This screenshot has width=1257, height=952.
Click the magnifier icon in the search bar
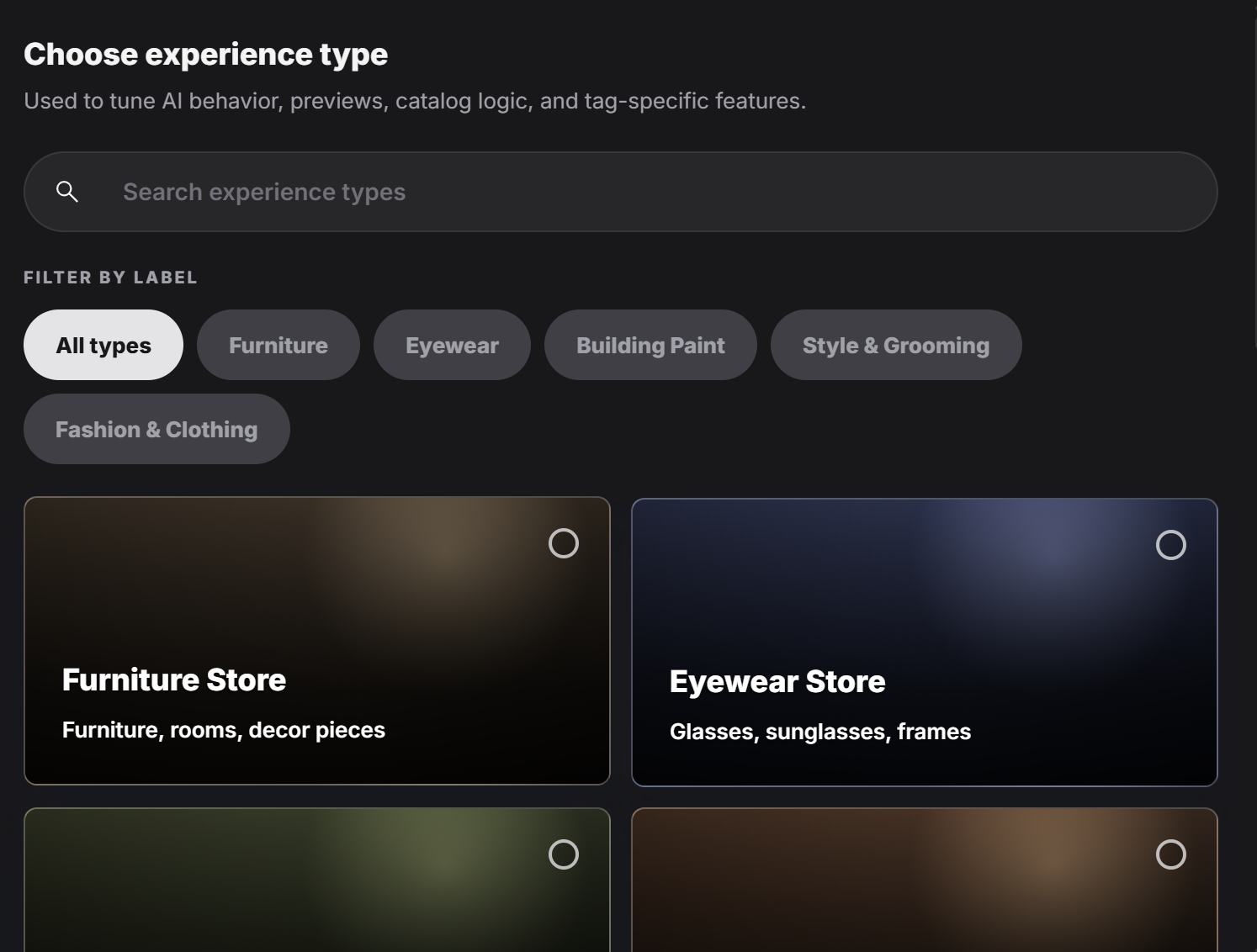[x=67, y=192]
